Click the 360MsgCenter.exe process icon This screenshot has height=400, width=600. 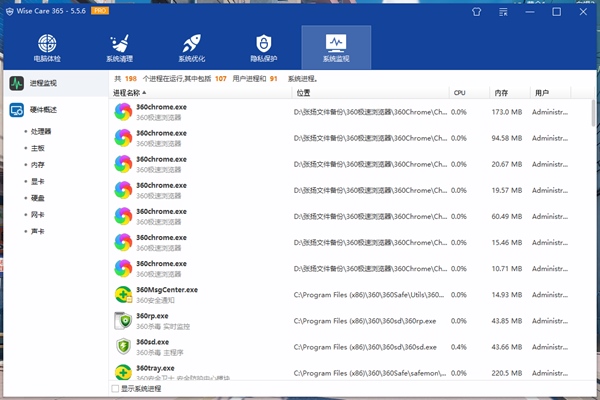[123, 294]
